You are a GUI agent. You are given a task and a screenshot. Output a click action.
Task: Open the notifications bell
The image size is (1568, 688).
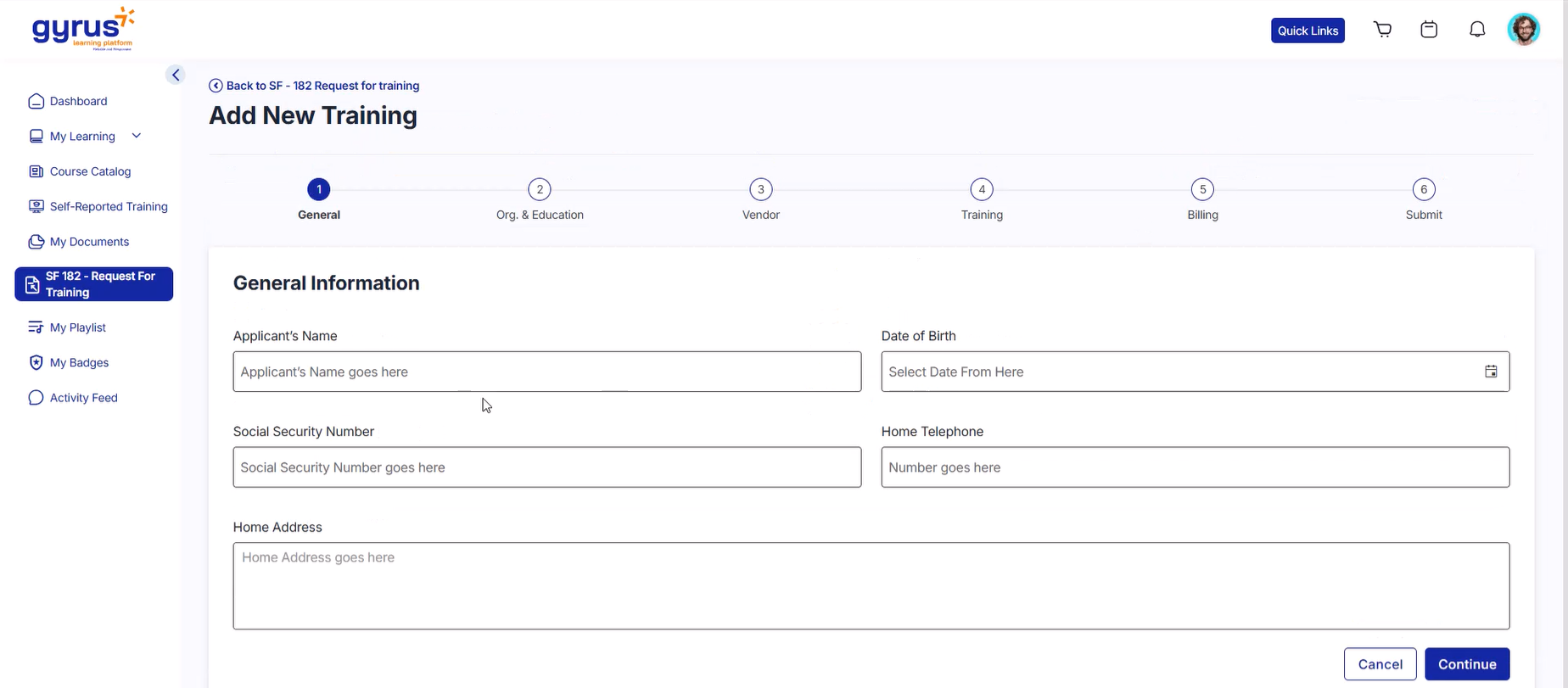point(1477,30)
